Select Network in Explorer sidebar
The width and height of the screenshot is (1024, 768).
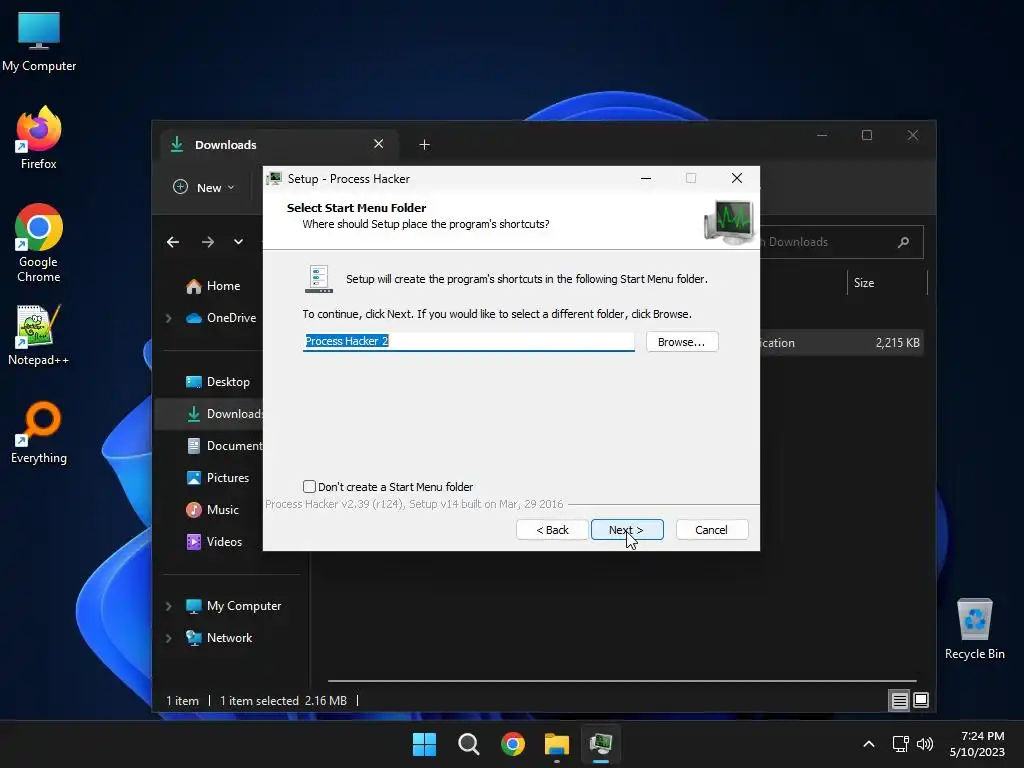(219, 638)
